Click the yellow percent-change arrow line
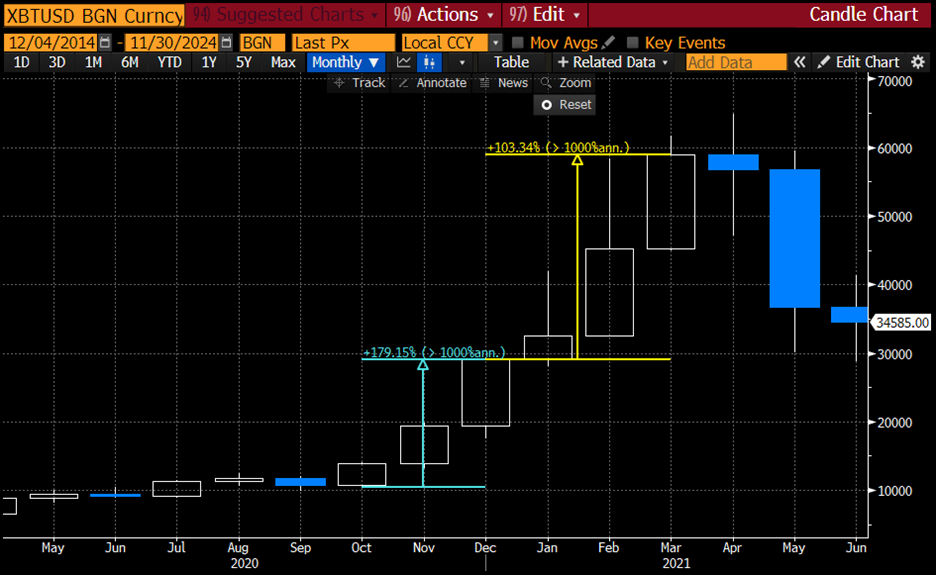This screenshot has width=936, height=575. click(577, 257)
